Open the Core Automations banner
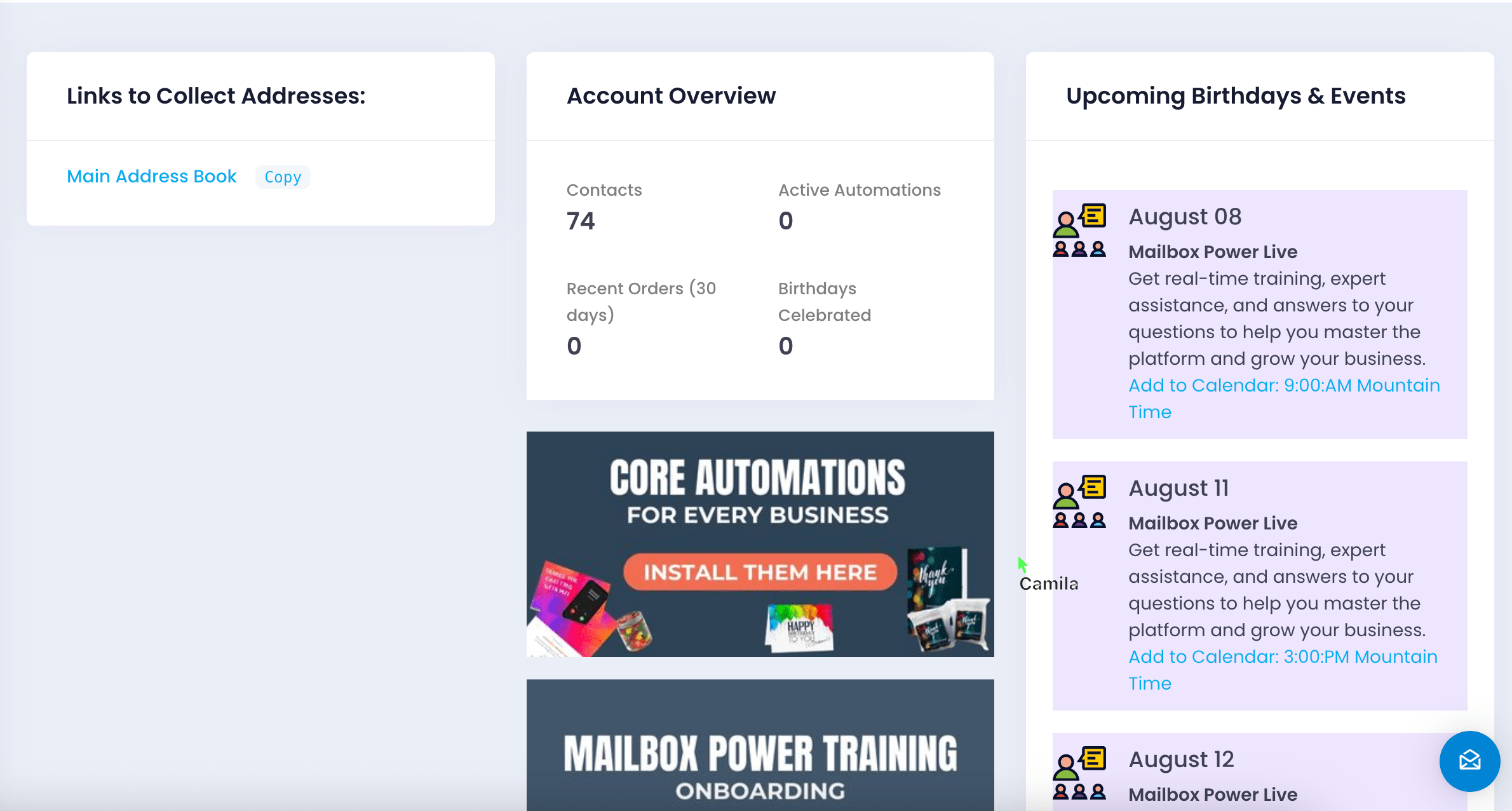 (760, 544)
